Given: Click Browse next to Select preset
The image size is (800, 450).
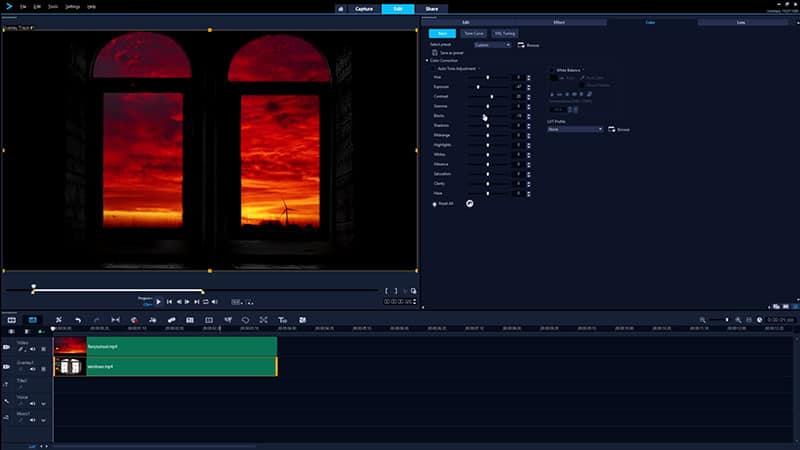Looking at the screenshot, I should (x=529, y=45).
